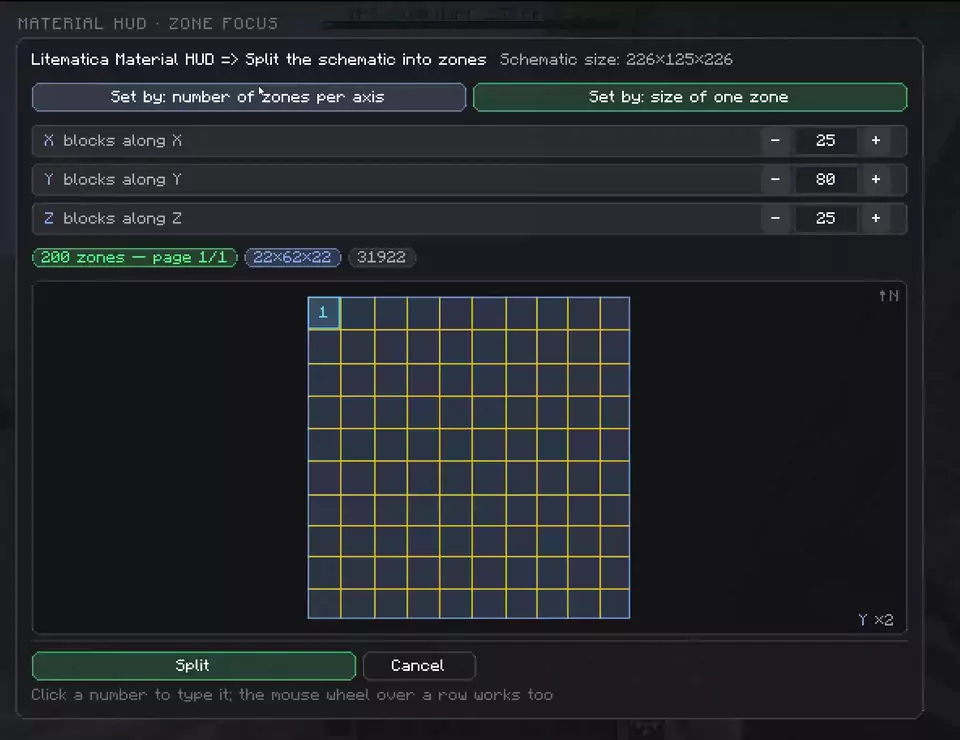Click the Y blocks value field showing 80

(825, 179)
